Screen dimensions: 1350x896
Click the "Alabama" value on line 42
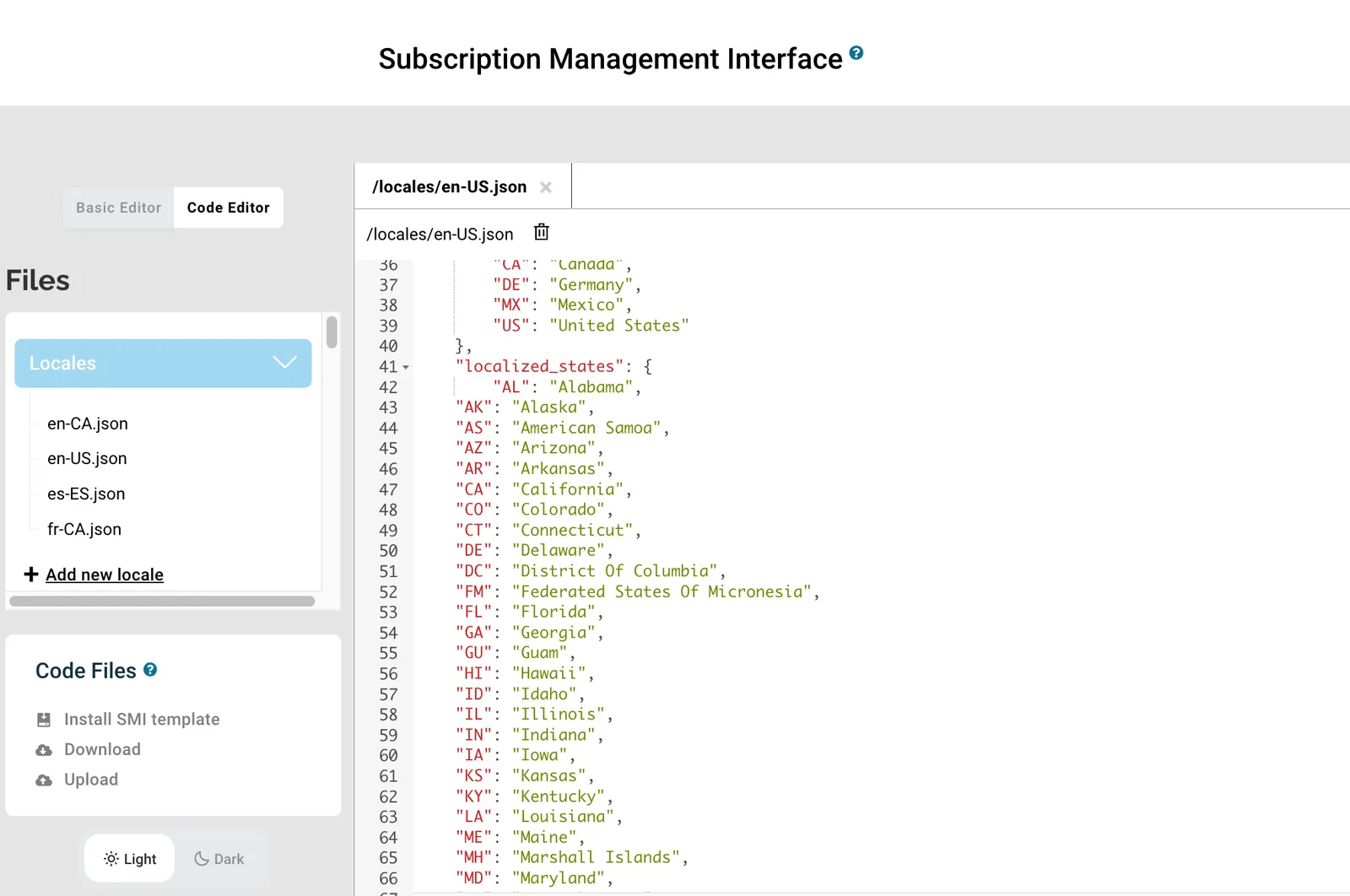(x=591, y=387)
